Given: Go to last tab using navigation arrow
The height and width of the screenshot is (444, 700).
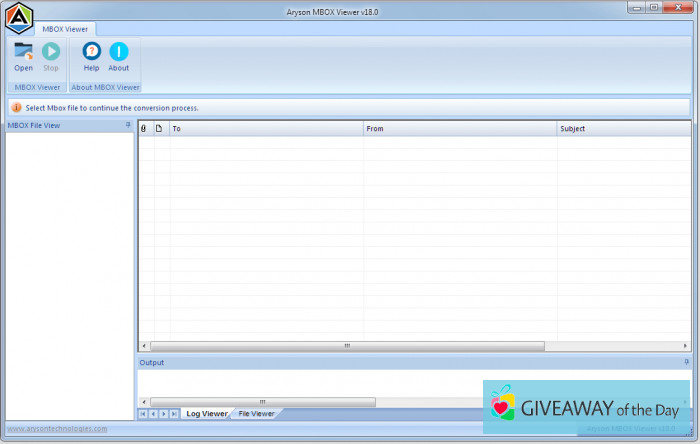Looking at the screenshot, I should point(174,413).
